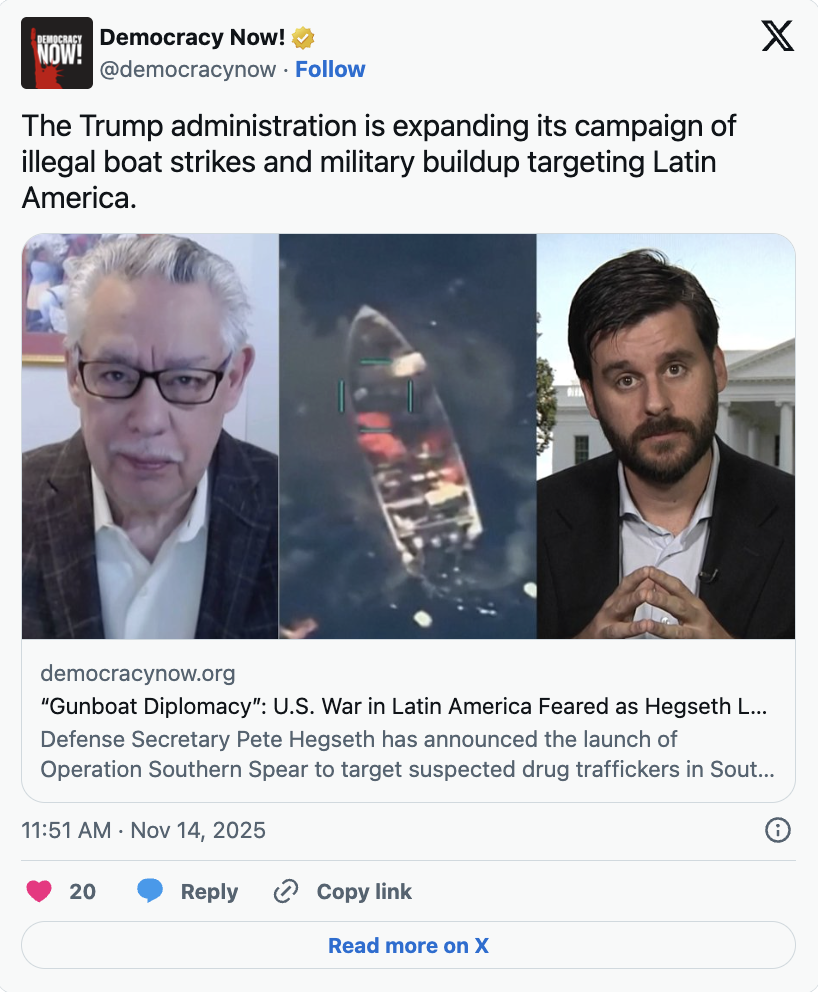Click the Reply text label
Viewport: 818px width, 992px height.
209,891
